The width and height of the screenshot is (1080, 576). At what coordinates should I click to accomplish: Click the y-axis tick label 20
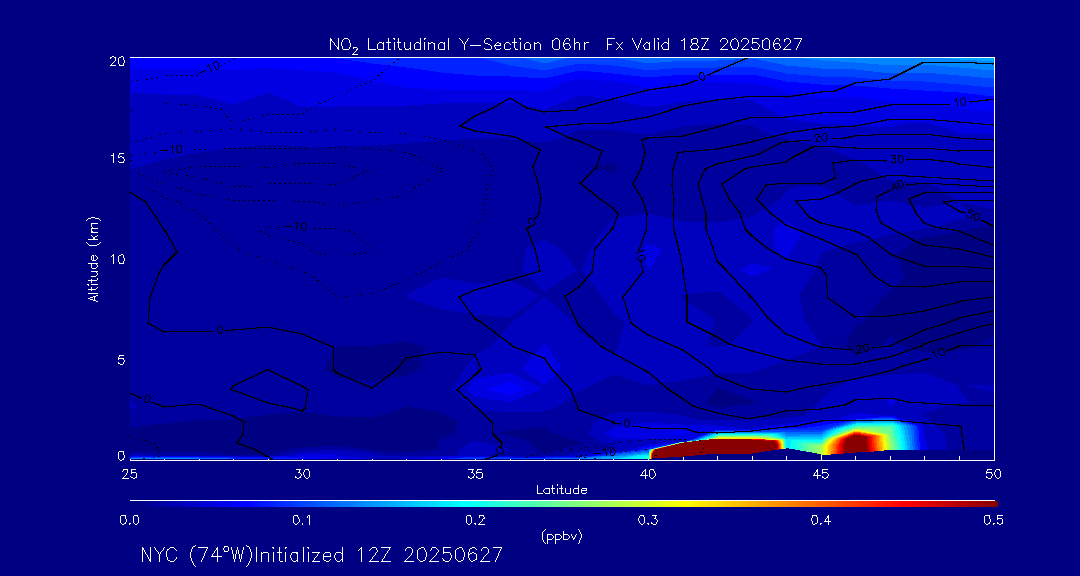click(117, 60)
